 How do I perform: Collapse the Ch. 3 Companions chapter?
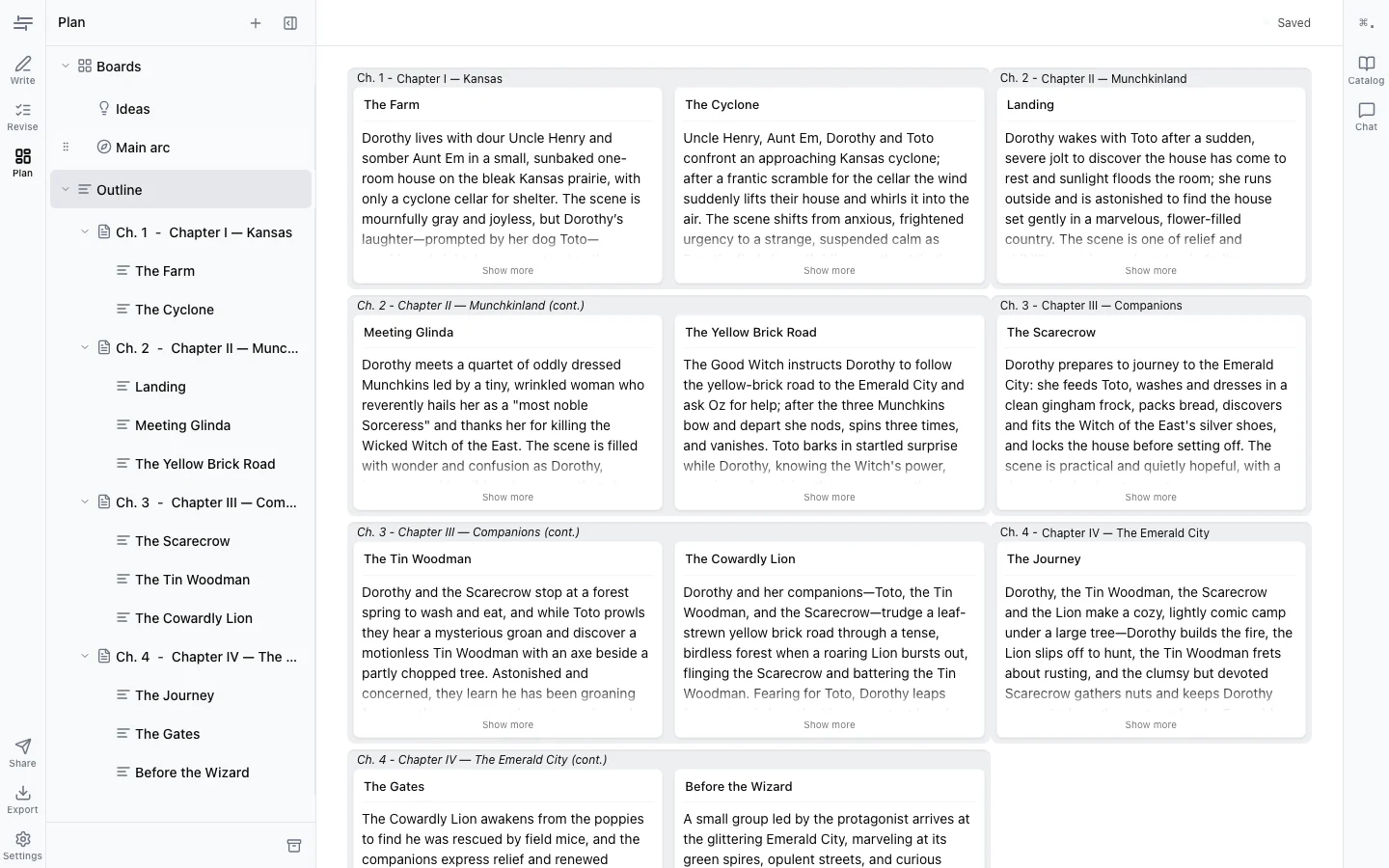(85, 502)
